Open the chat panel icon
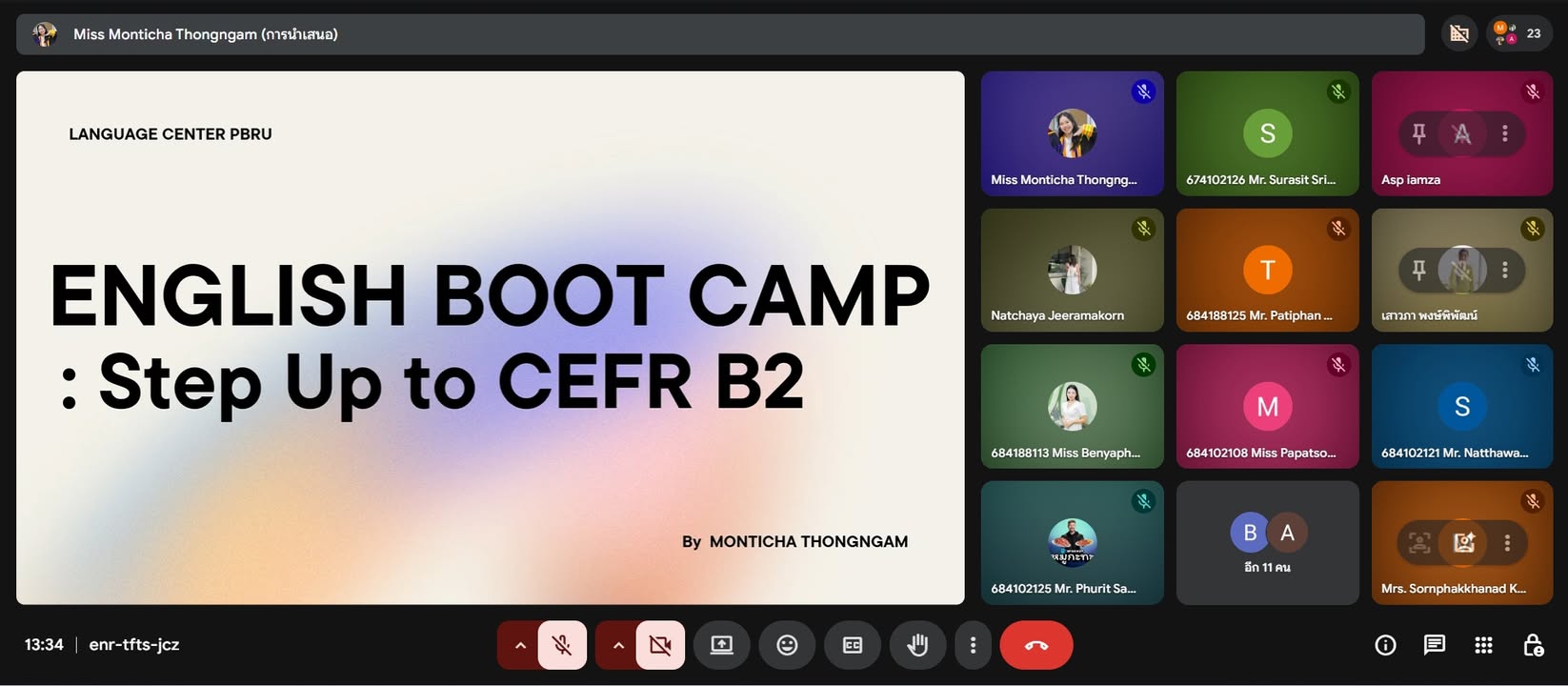 [1434, 645]
